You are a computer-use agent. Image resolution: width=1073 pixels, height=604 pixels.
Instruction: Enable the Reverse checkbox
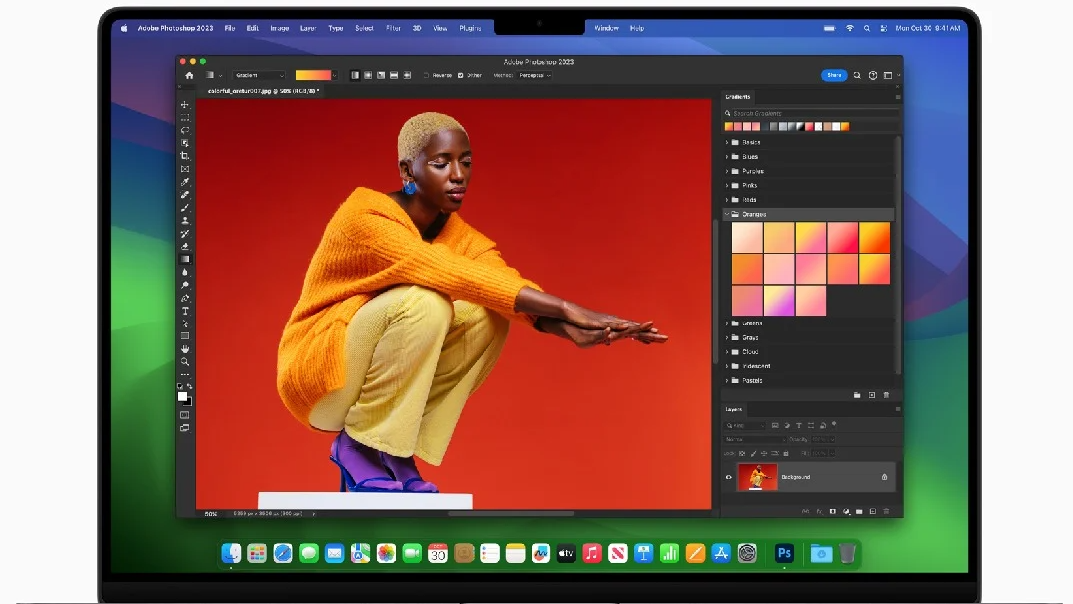coord(426,75)
